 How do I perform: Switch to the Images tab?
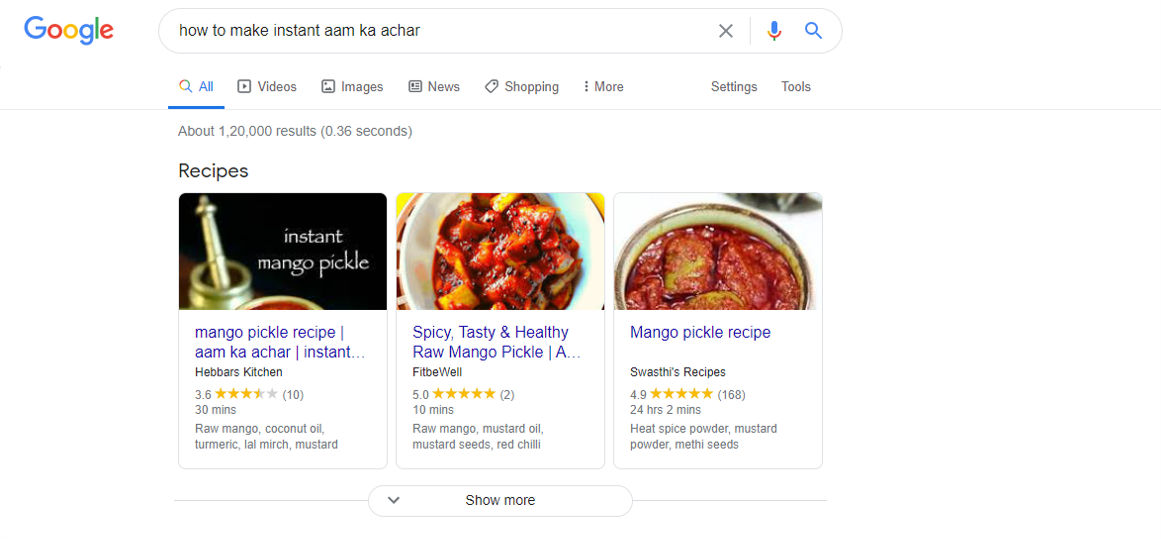click(352, 87)
